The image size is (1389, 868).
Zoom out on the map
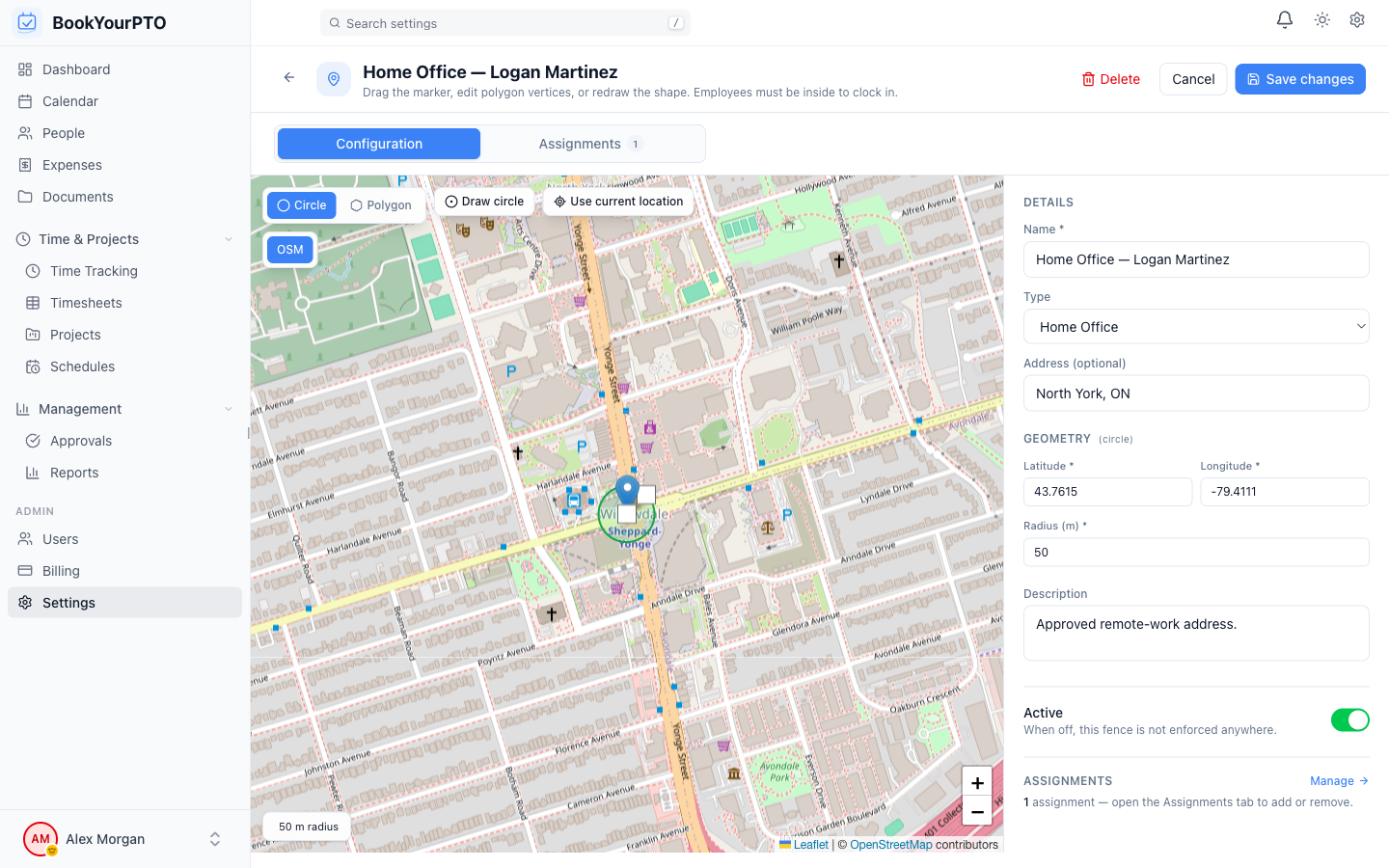click(x=977, y=811)
